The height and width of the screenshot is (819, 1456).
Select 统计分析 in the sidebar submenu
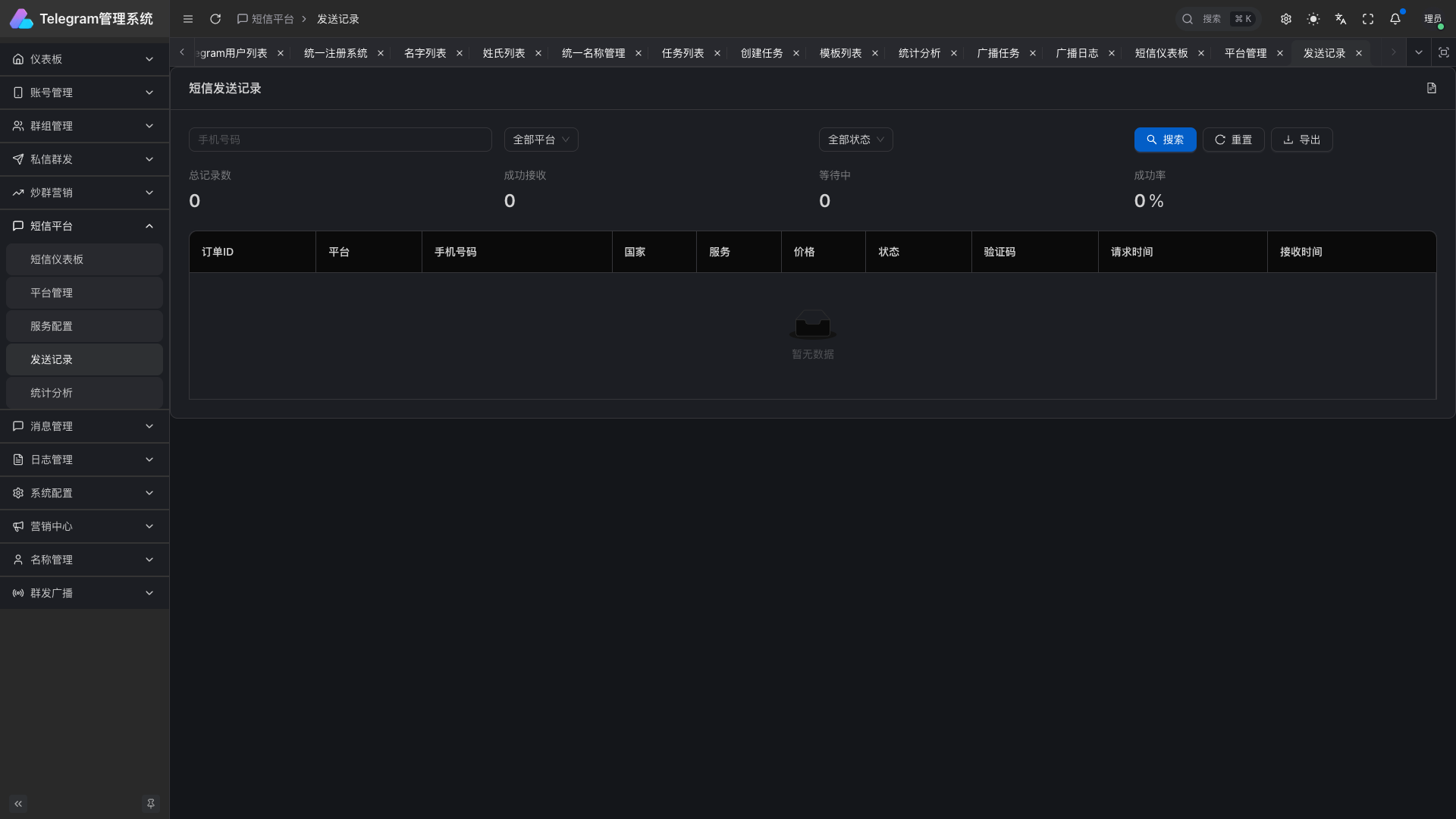point(52,393)
